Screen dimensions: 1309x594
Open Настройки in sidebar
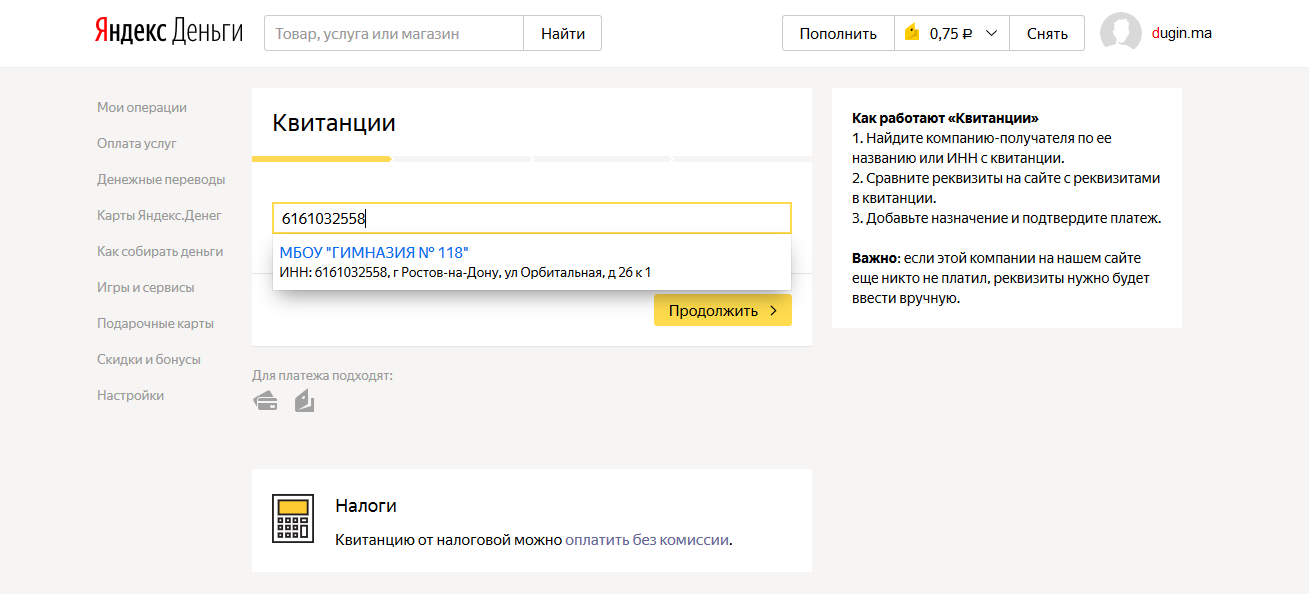pos(130,395)
